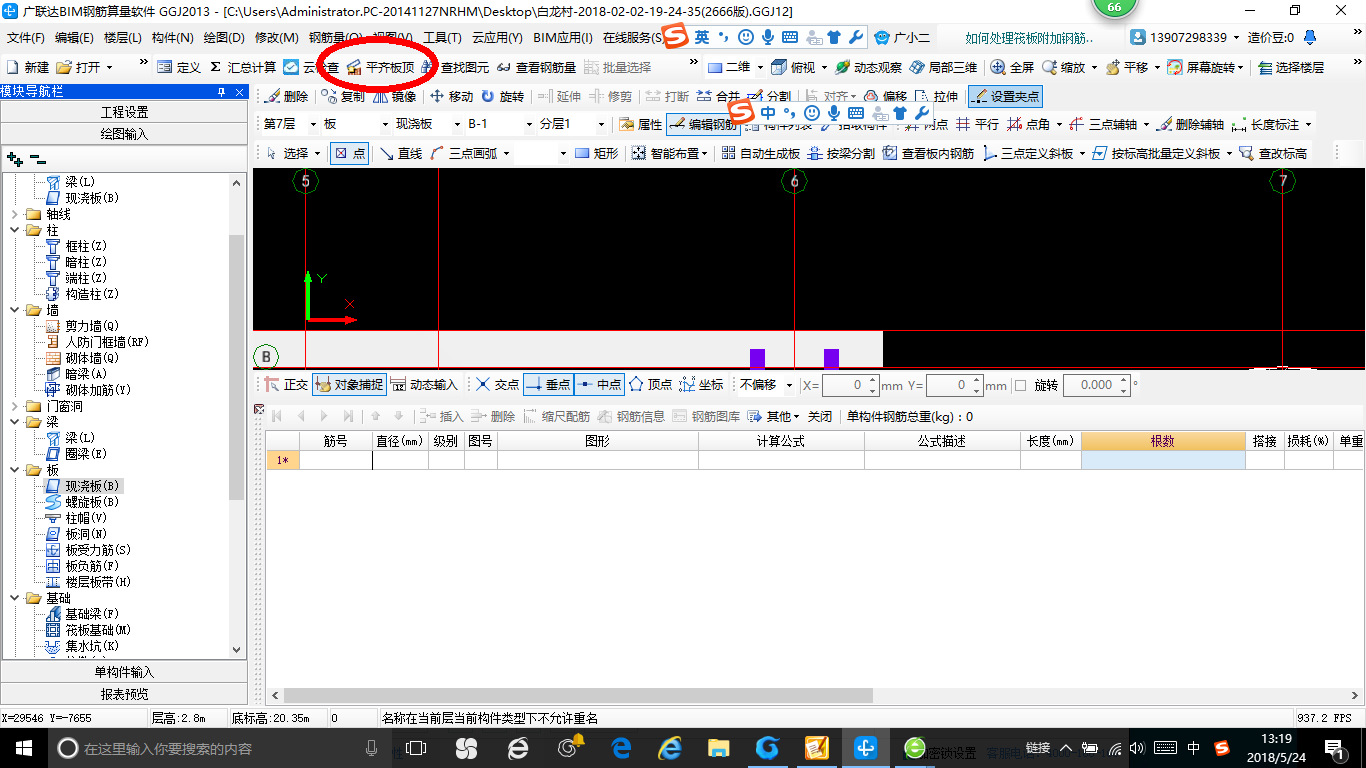Image resolution: width=1366 pixels, height=768 pixels.
Task: Click the navigation tree vertical scrollbar
Action: tap(237, 368)
